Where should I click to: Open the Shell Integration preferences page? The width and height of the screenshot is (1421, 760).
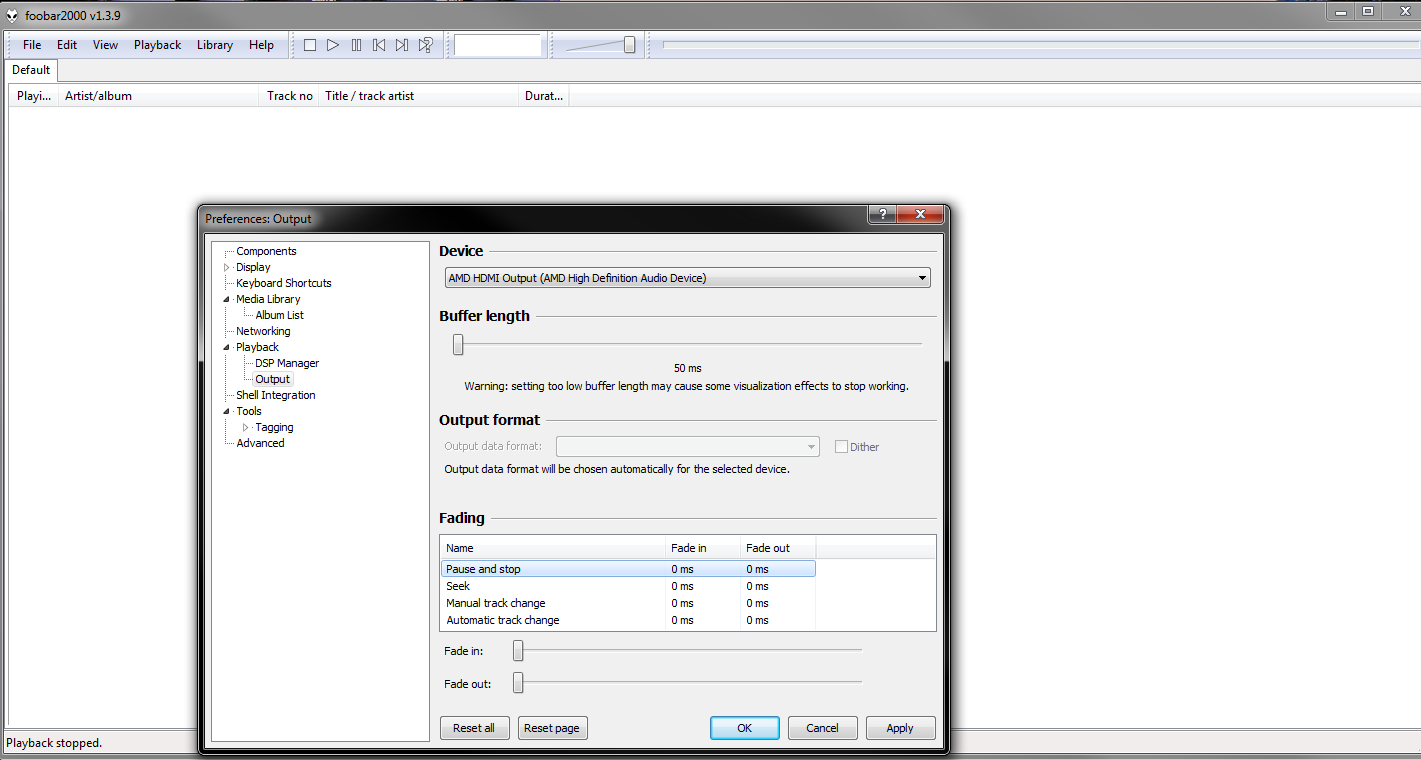276,395
